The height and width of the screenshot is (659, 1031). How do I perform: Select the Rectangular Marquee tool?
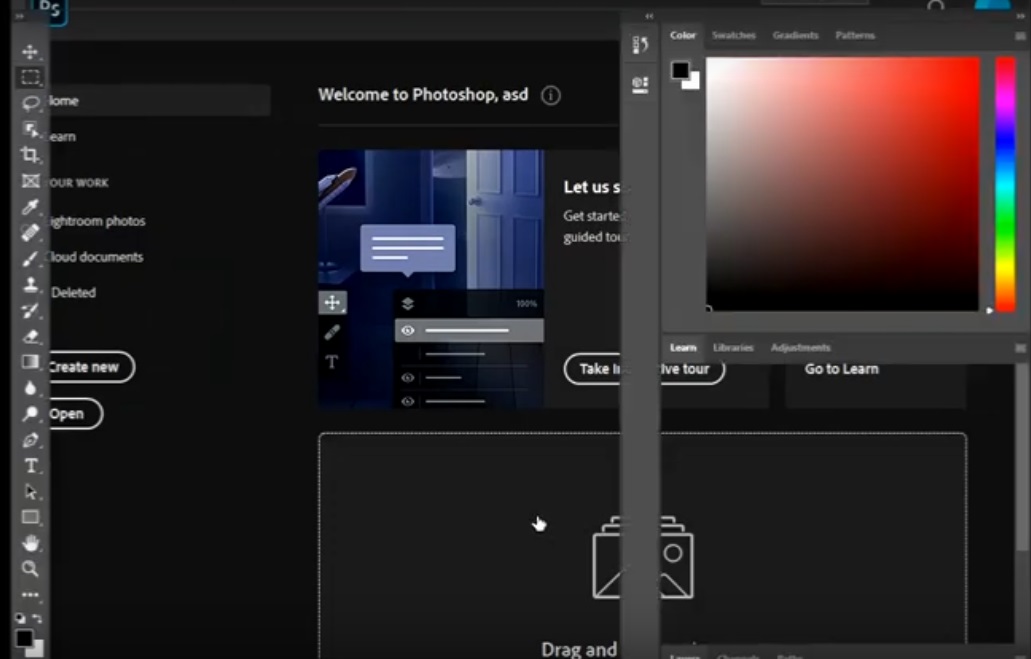31,78
